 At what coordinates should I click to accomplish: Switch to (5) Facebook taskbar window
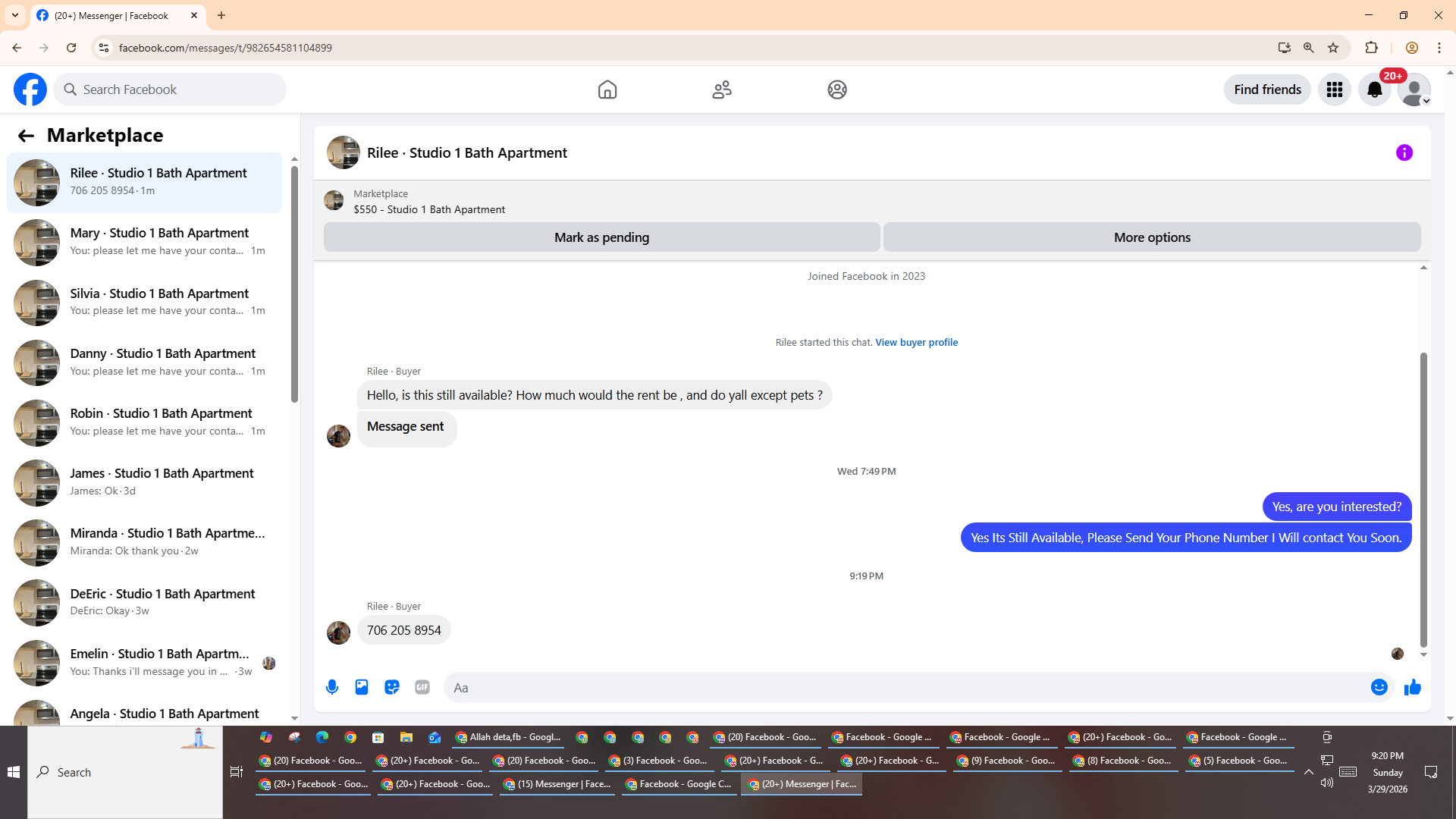pos(1238,761)
